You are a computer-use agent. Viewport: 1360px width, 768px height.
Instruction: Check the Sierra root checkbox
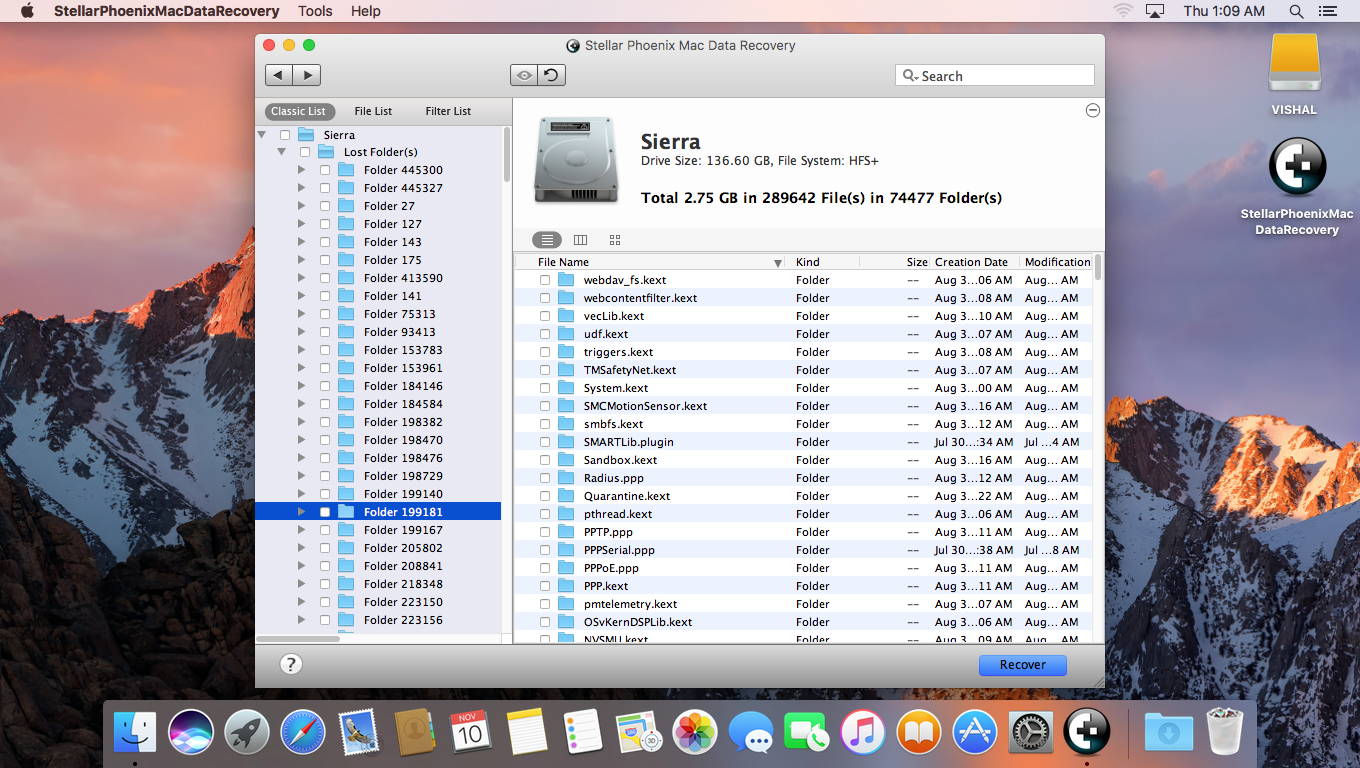(285, 135)
